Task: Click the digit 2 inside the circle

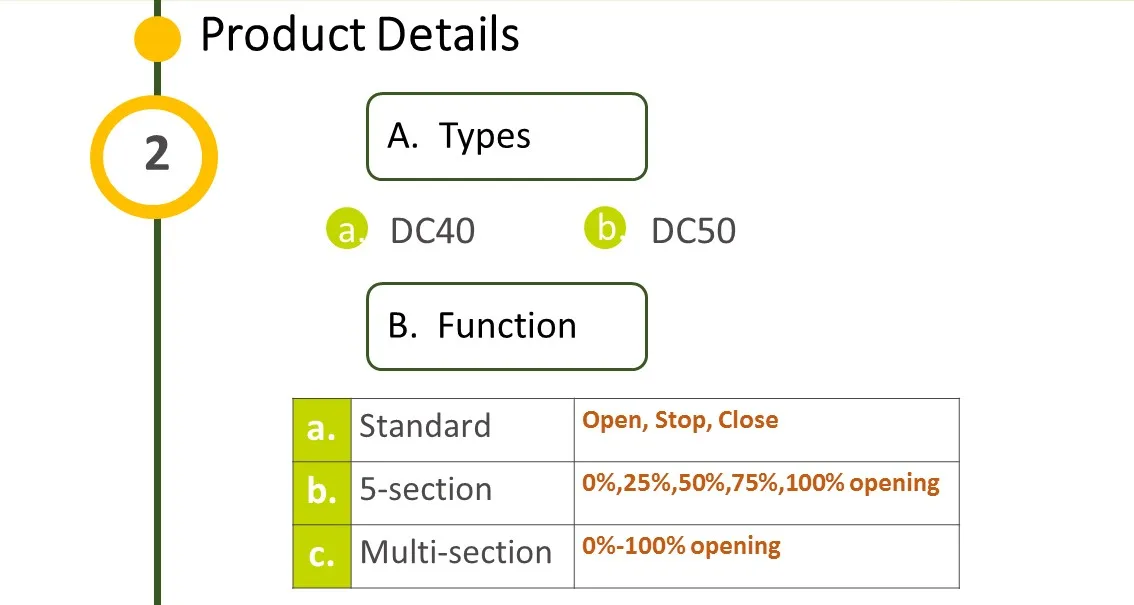Action: tap(156, 155)
